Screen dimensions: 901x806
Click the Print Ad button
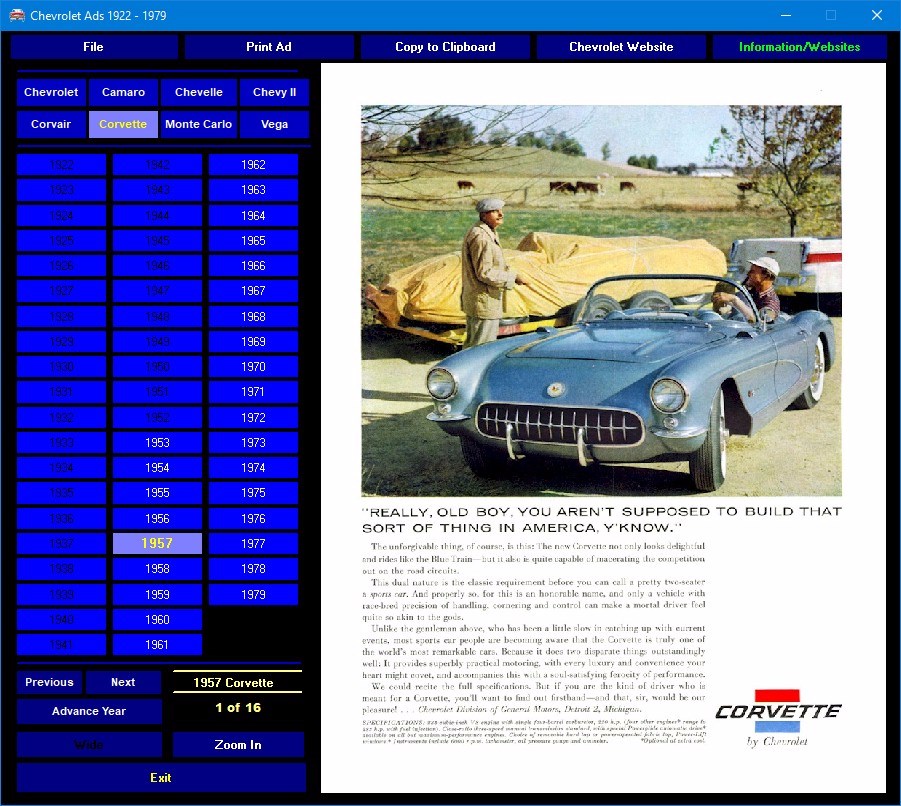[x=268, y=47]
